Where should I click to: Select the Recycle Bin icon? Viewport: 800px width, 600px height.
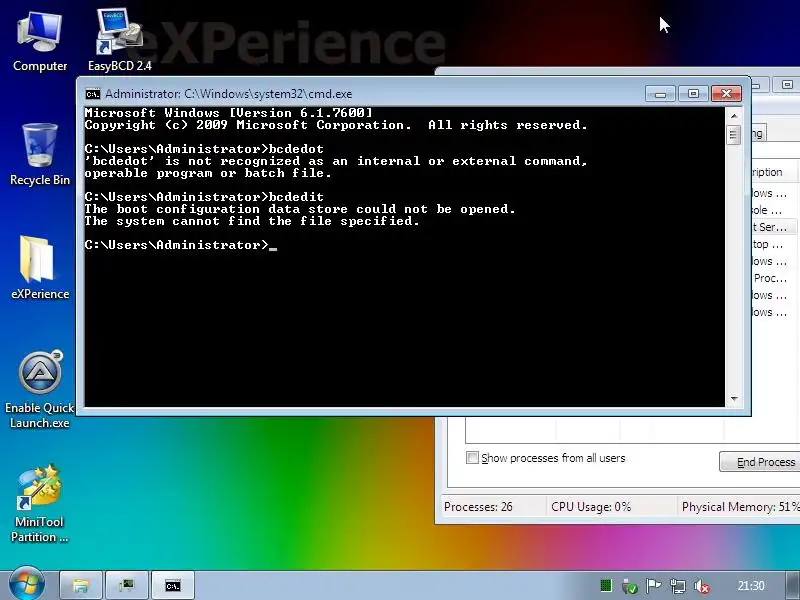click(40, 154)
